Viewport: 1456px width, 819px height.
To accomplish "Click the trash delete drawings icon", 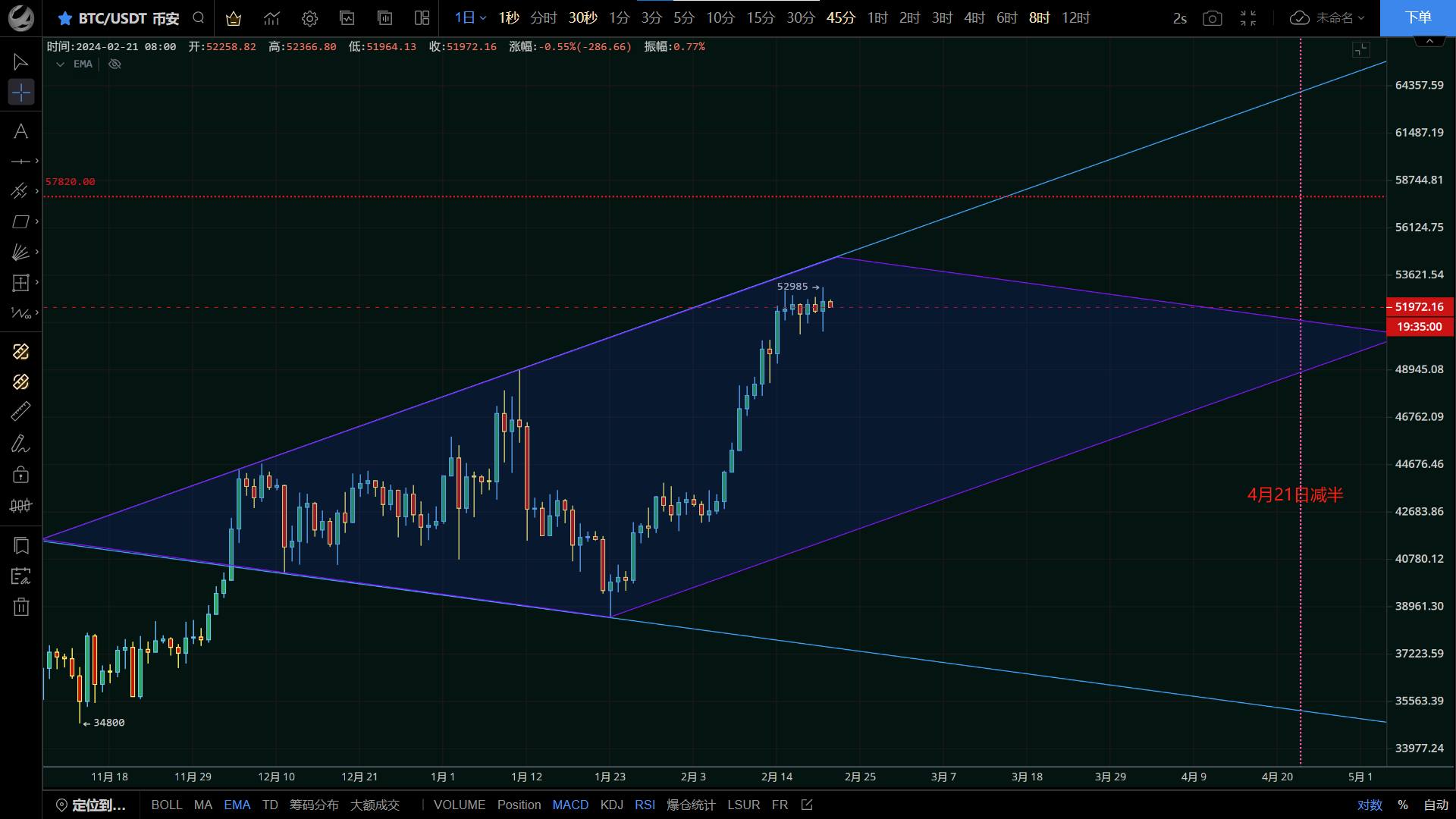I will pos(20,607).
